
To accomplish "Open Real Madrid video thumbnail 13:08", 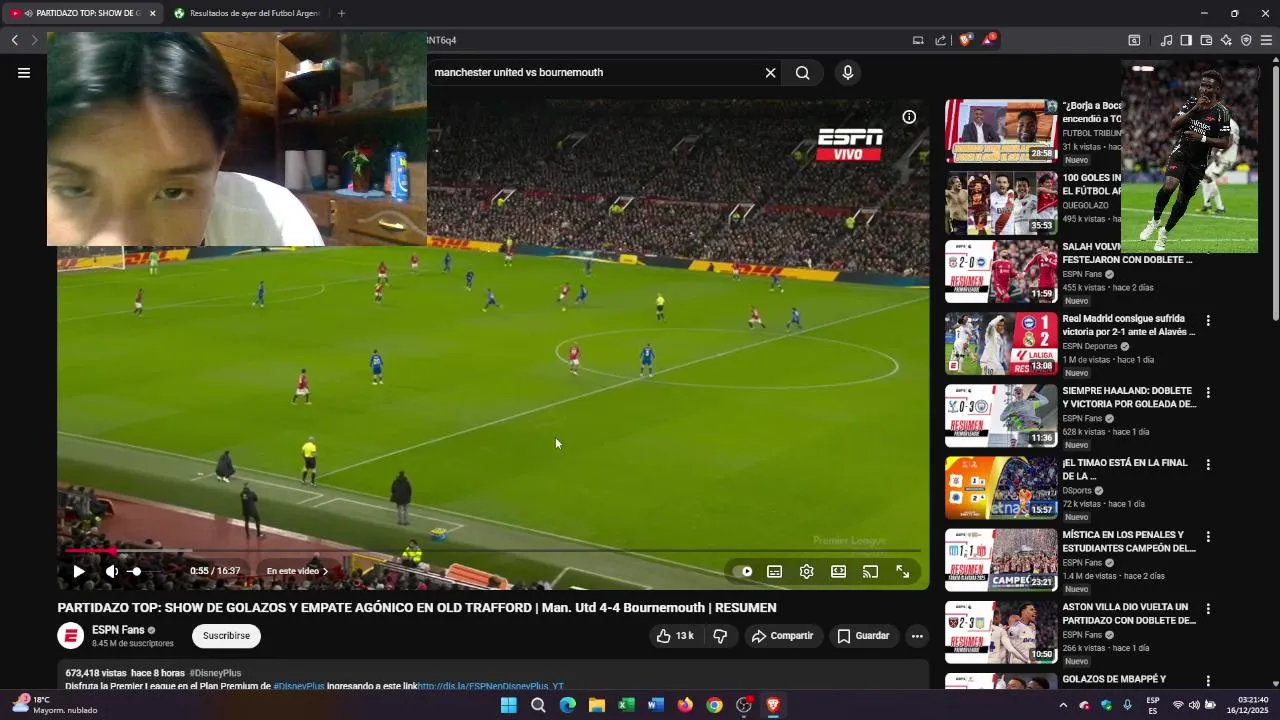I will pos(1001,344).
